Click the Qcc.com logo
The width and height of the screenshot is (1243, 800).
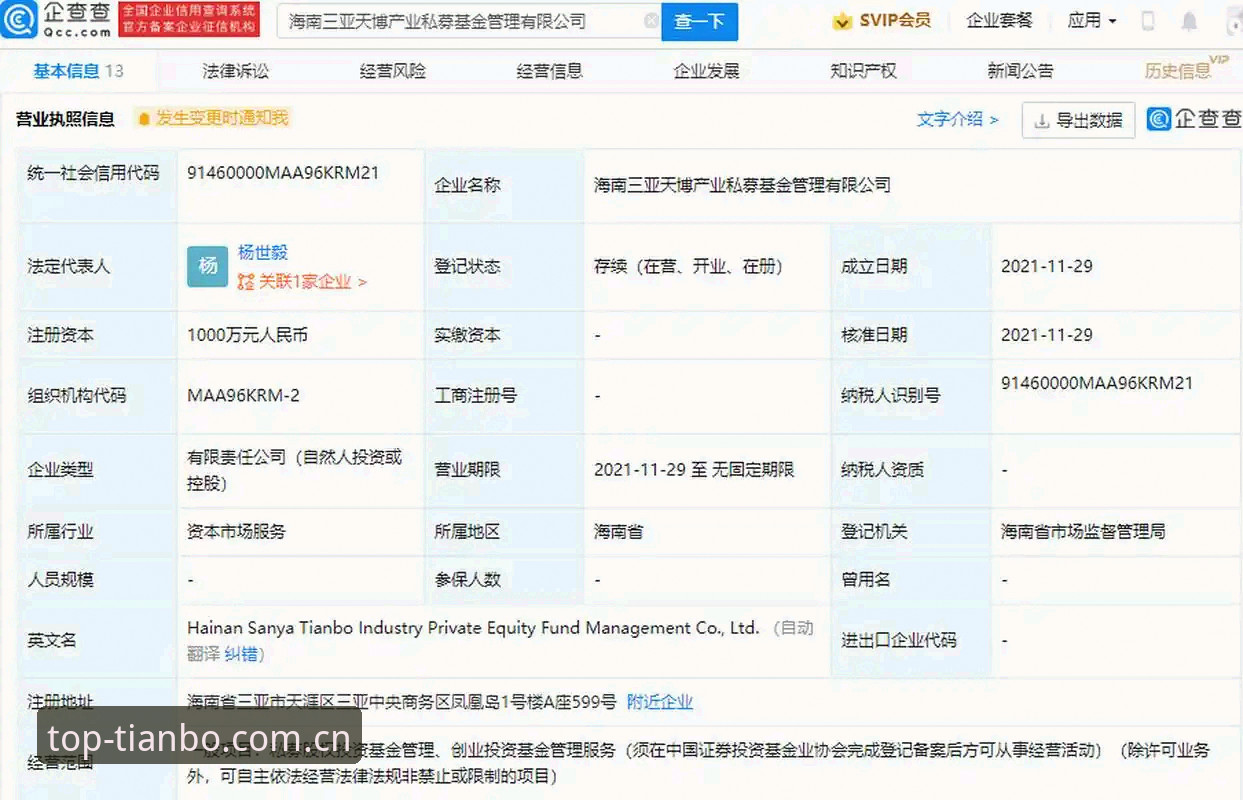tap(57, 20)
